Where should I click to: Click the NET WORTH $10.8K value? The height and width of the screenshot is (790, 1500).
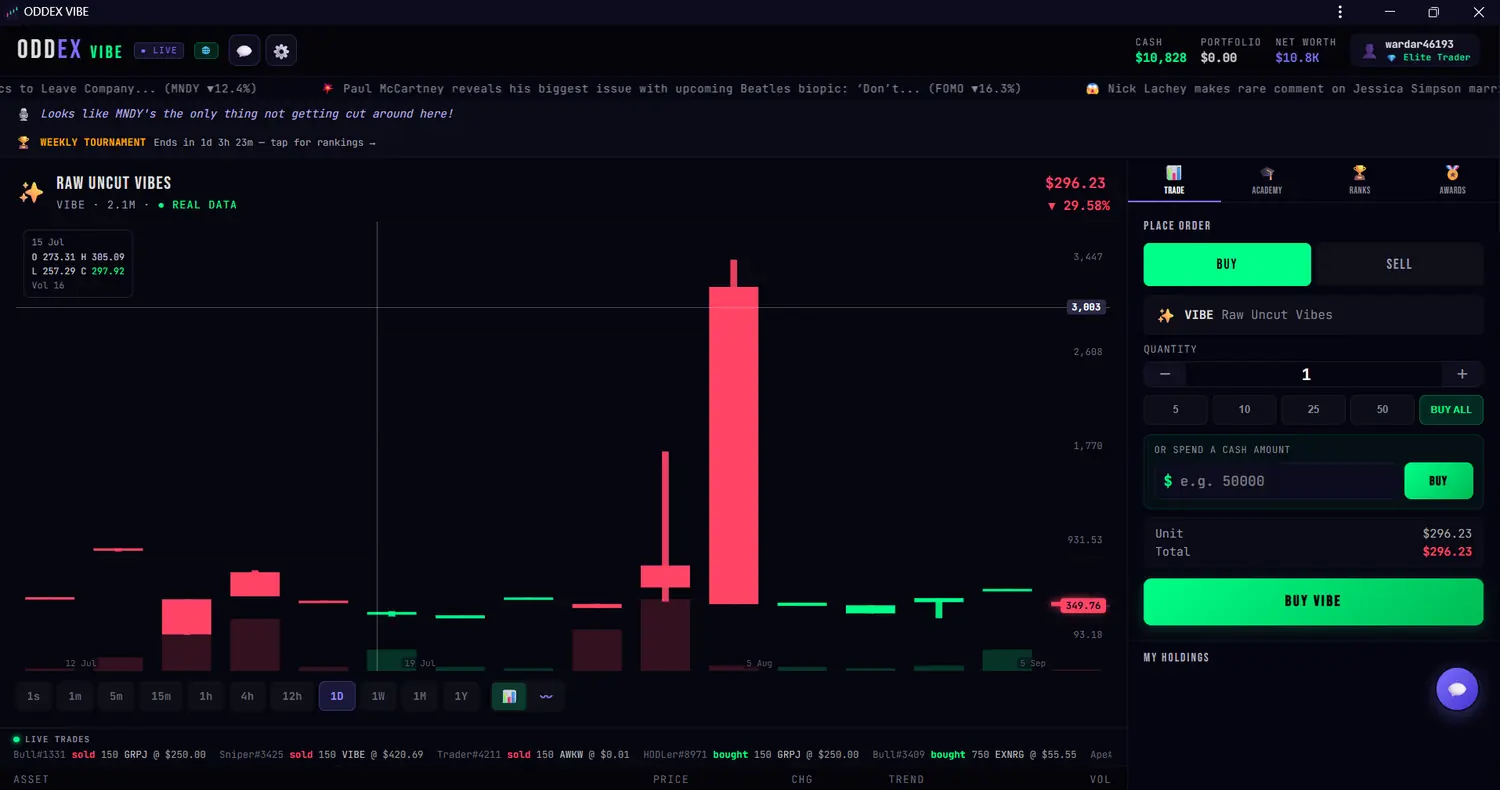(1298, 58)
